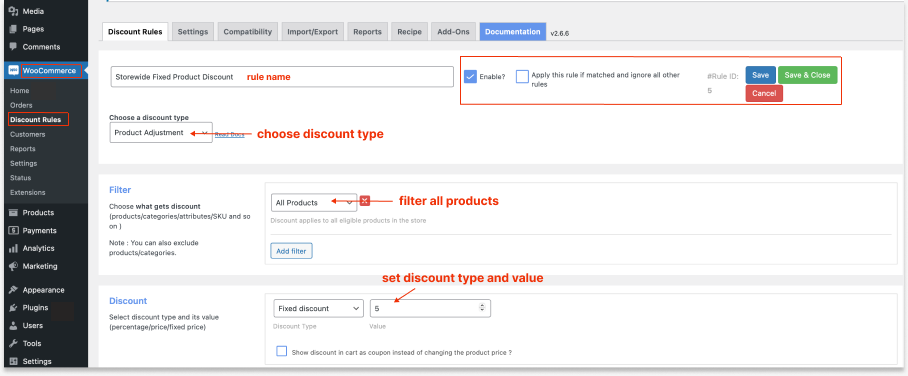908x376 pixels.
Task: Toggle the Enable? checkbox
Action: [470, 76]
